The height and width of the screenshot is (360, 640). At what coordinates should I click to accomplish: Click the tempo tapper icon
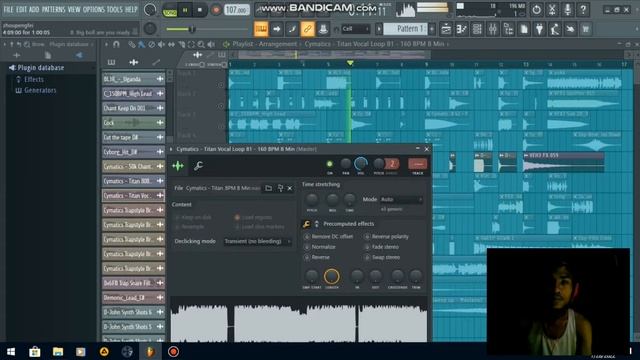[555, 29]
